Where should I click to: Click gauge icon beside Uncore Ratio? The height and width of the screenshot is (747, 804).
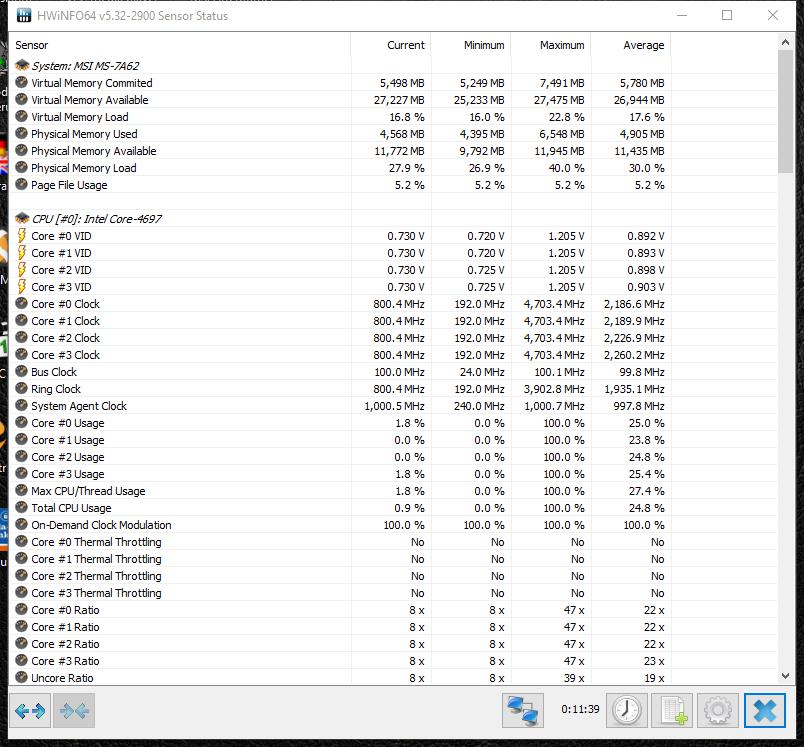click(x=22, y=677)
